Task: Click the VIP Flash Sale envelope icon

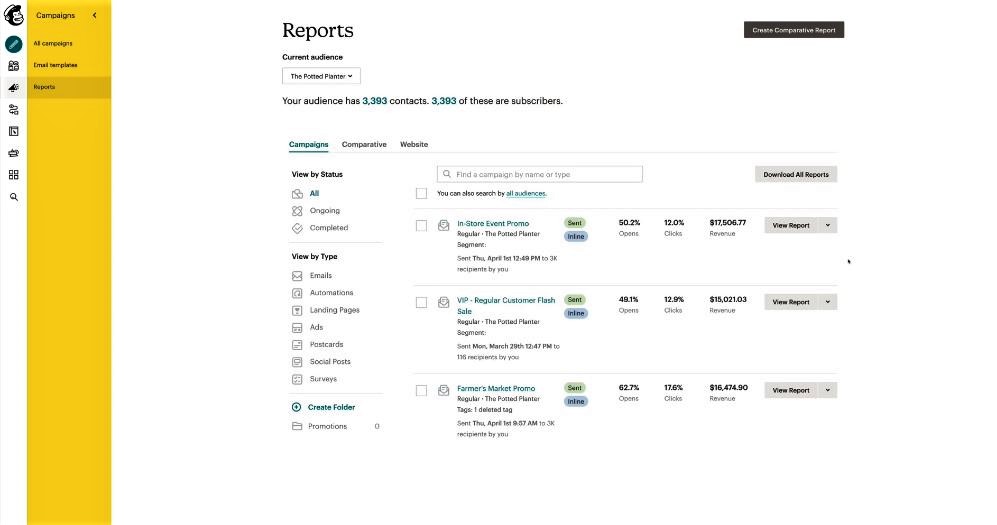Action: pos(444,302)
